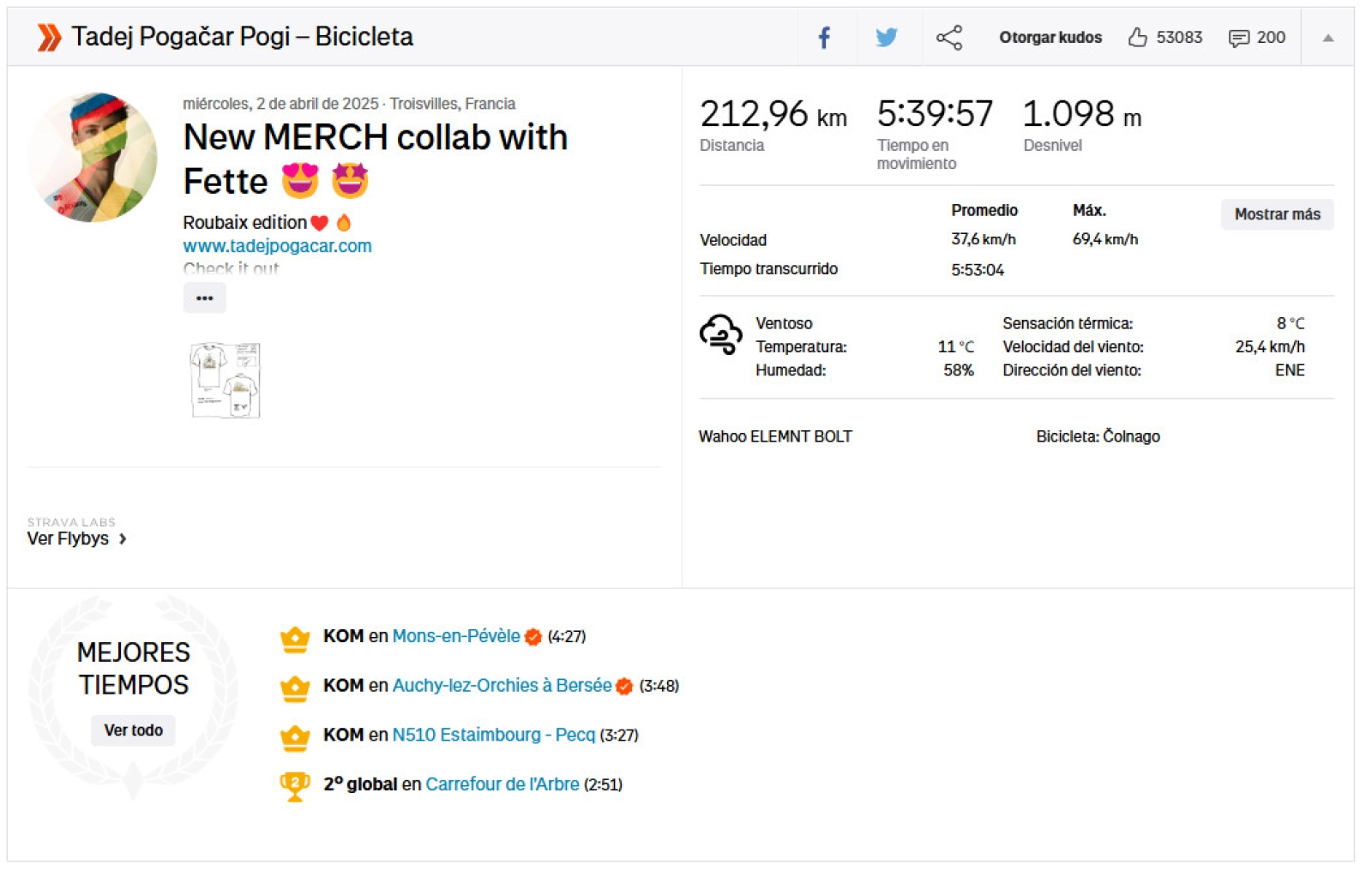Share activity on Twitter
This screenshot has height=871, width=1372.
tap(887, 38)
